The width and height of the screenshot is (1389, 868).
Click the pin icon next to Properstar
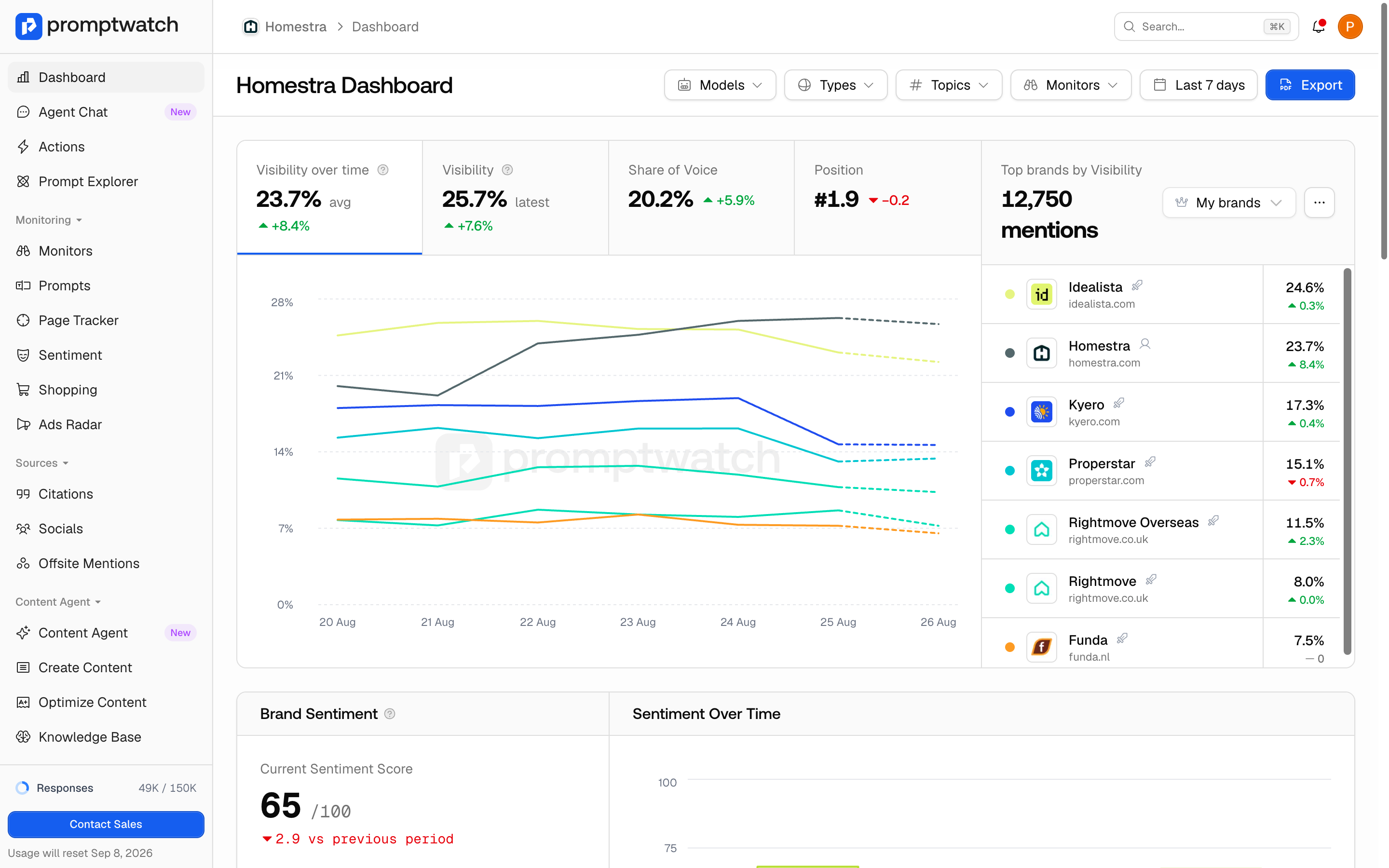1150,462
